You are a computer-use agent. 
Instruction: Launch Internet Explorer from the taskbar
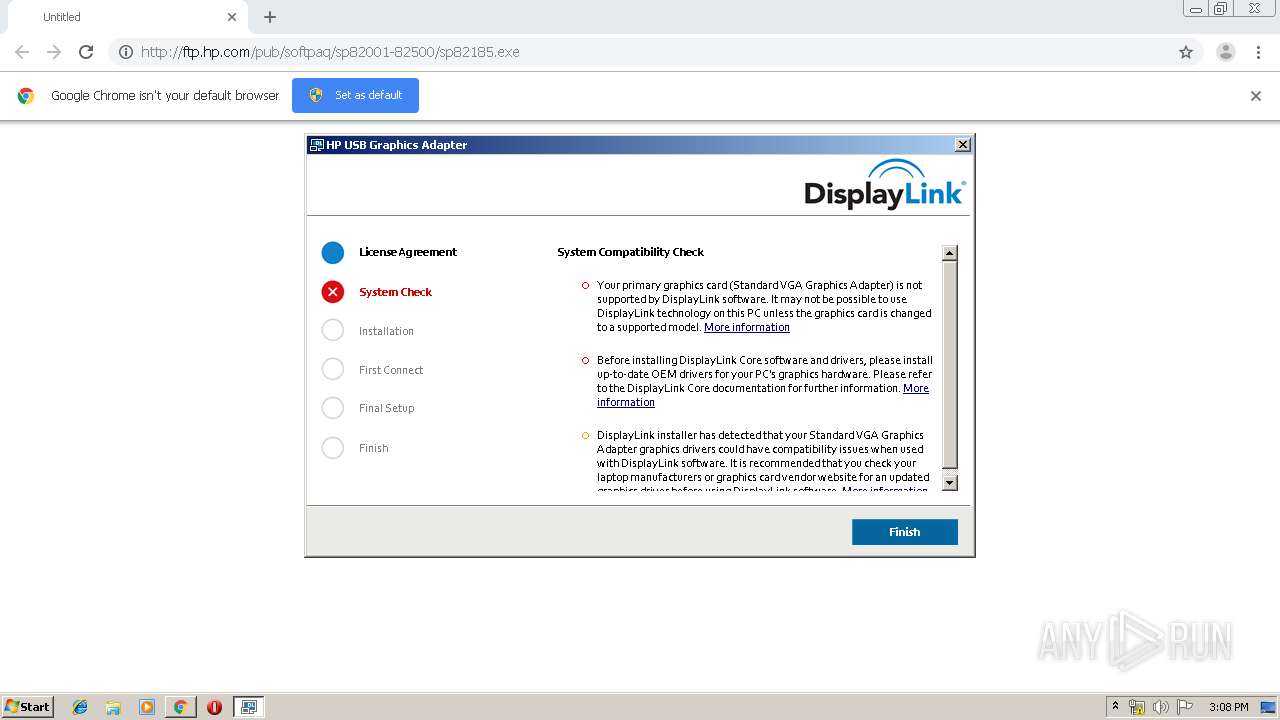[80, 707]
